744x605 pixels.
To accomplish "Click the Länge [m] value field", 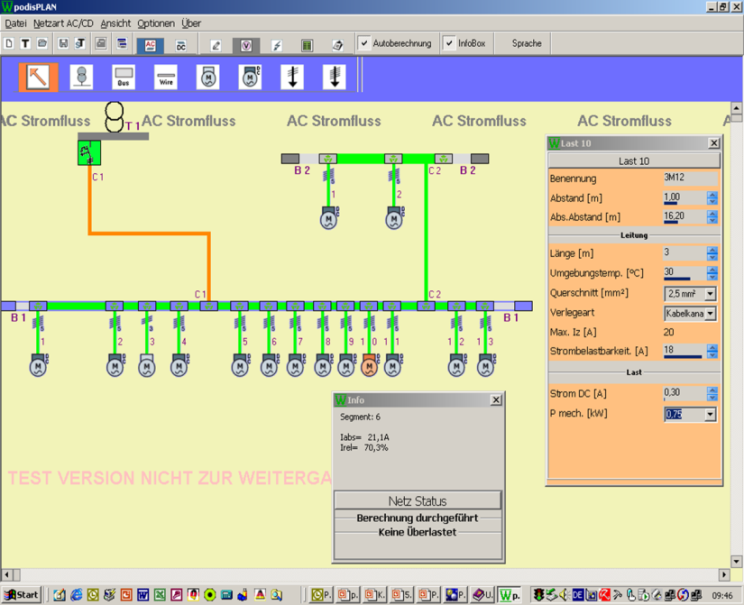I will tap(684, 253).
